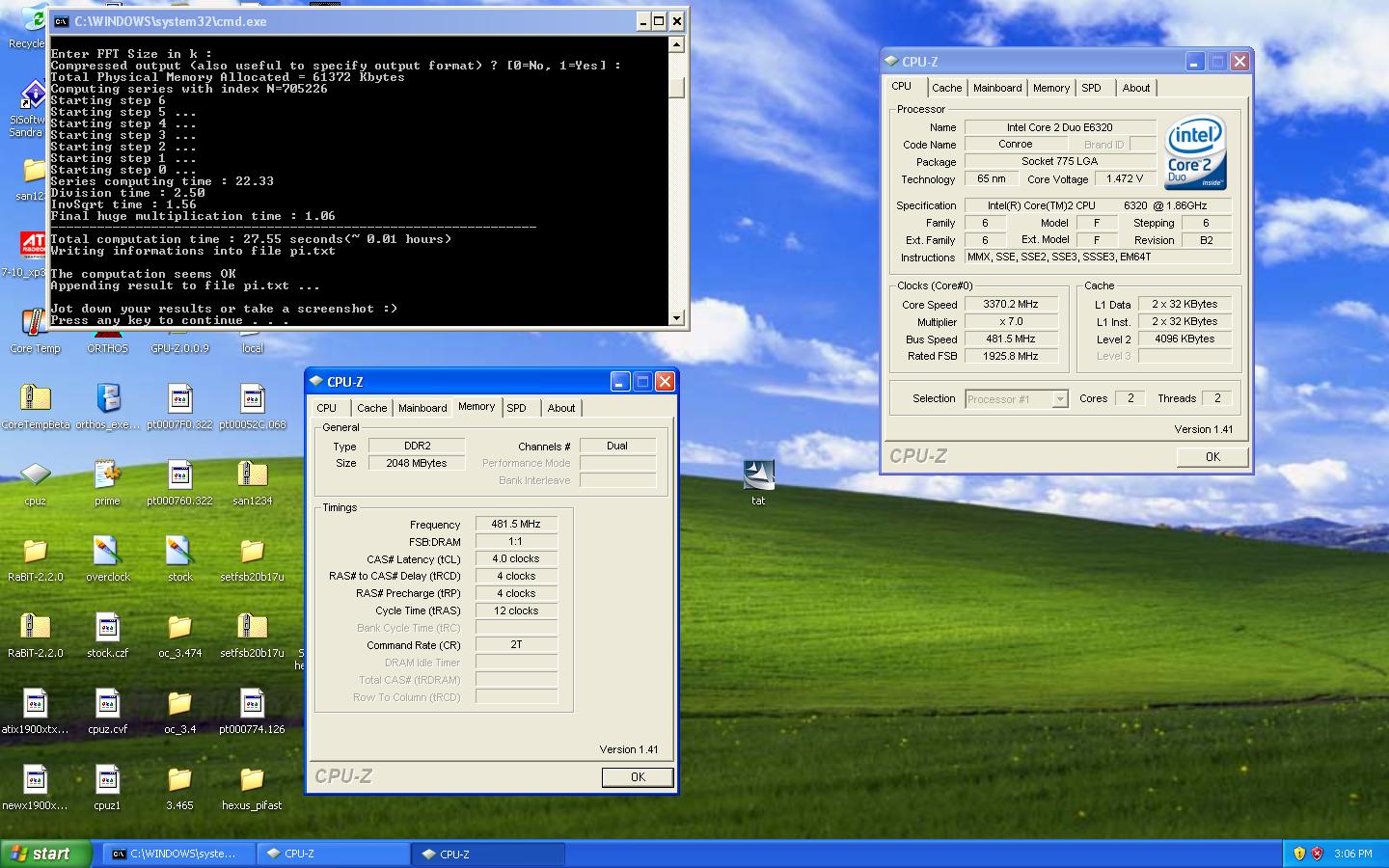Click OK in the CPU-Z processor window
The width and height of the screenshot is (1389, 868).
(x=1212, y=457)
